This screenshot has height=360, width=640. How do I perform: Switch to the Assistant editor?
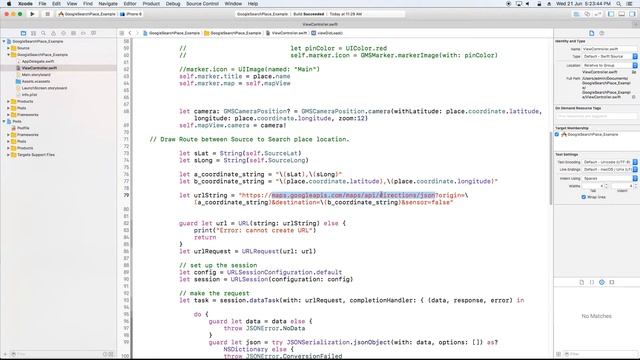click(x=587, y=14)
